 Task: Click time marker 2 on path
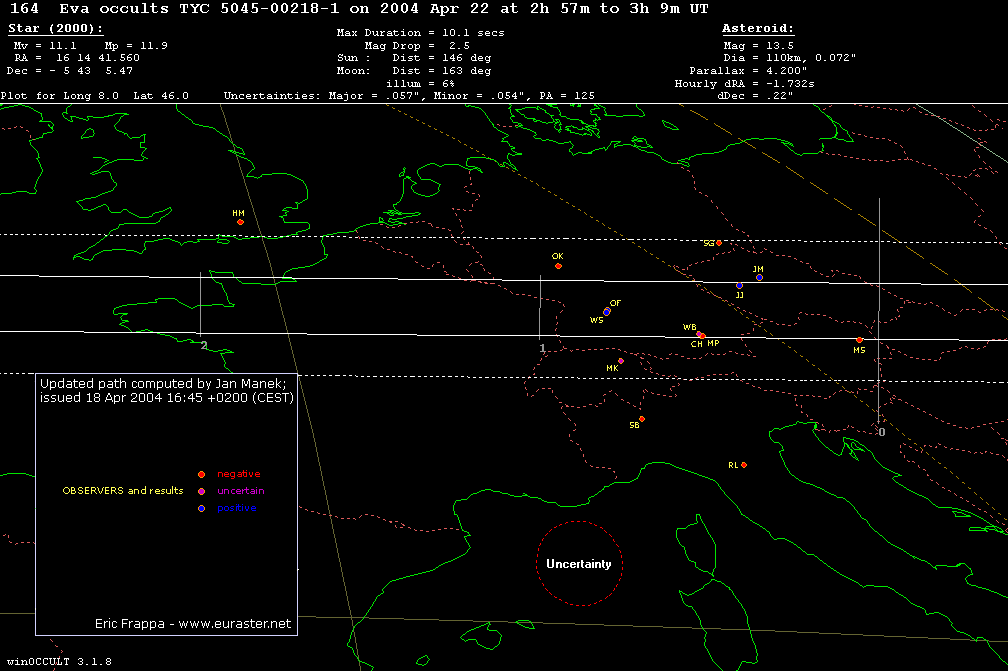point(203,346)
